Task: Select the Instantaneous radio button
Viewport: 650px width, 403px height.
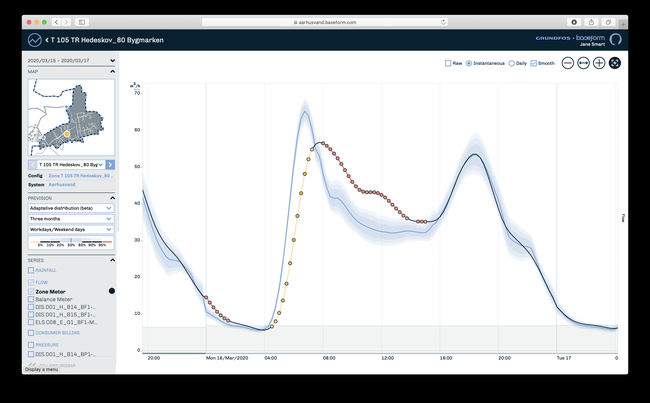Action: tap(469, 63)
